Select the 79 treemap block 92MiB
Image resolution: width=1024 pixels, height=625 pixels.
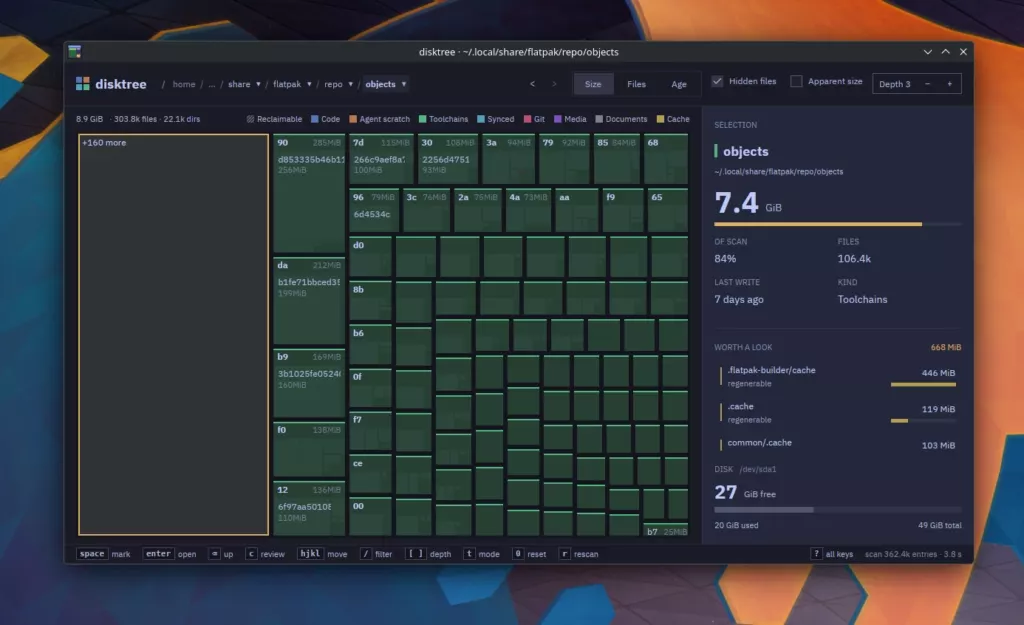coord(564,159)
